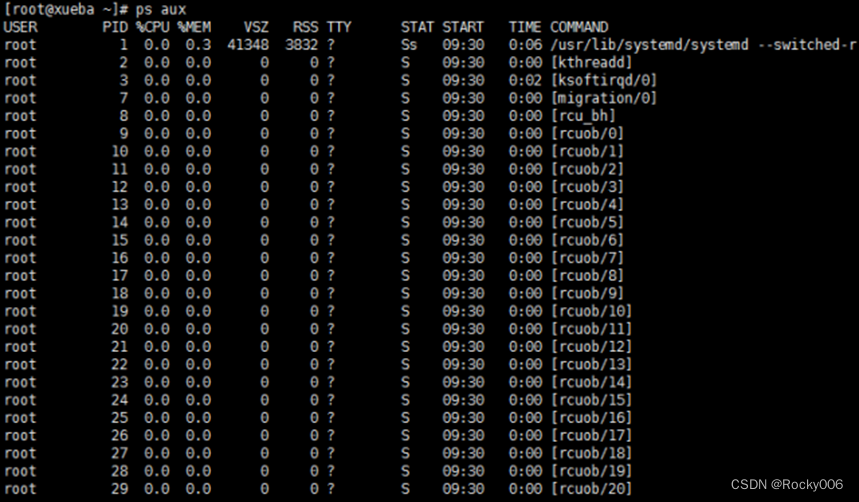Click PID 29 in rcuob/20 row
The height and width of the screenshot is (502, 859).
click(119, 488)
